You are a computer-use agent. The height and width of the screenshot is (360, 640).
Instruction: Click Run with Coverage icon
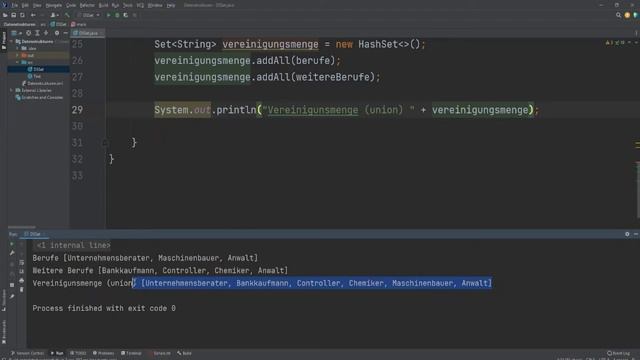[x=126, y=15]
